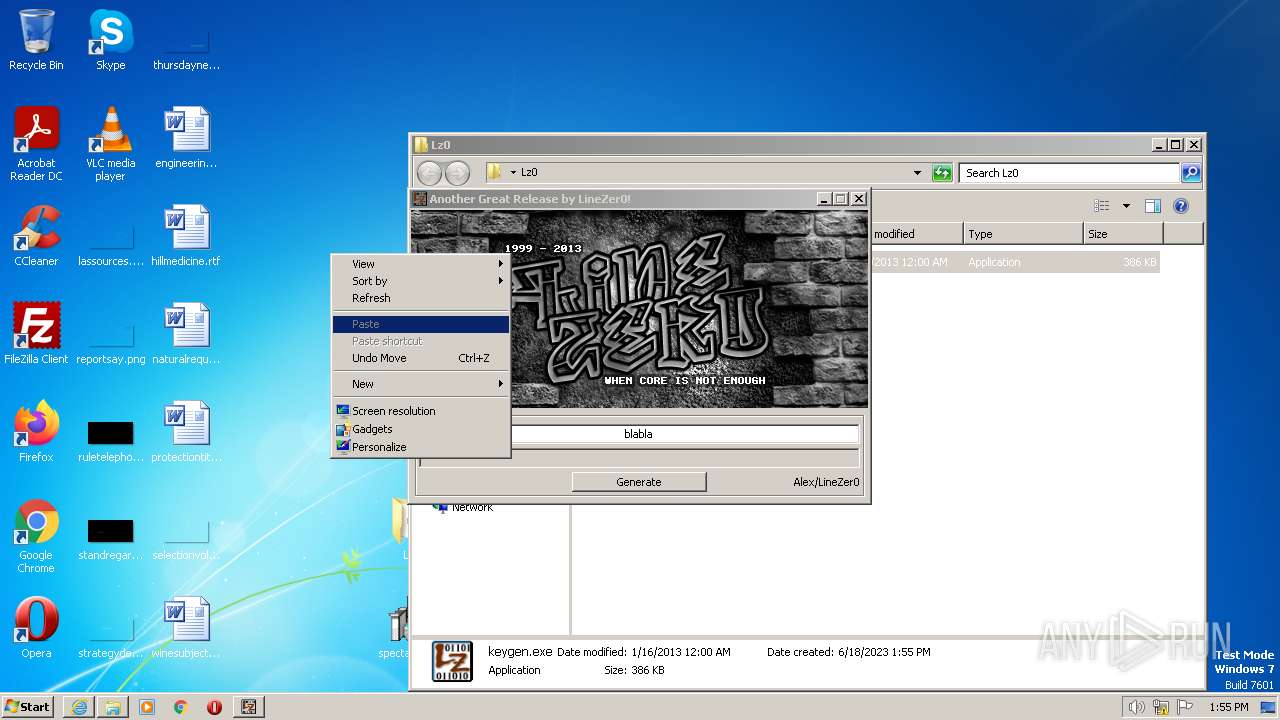Expand the New submenu
Image resolution: width=1280 pixels, height=720 pixels.
[x=421, y=384]
